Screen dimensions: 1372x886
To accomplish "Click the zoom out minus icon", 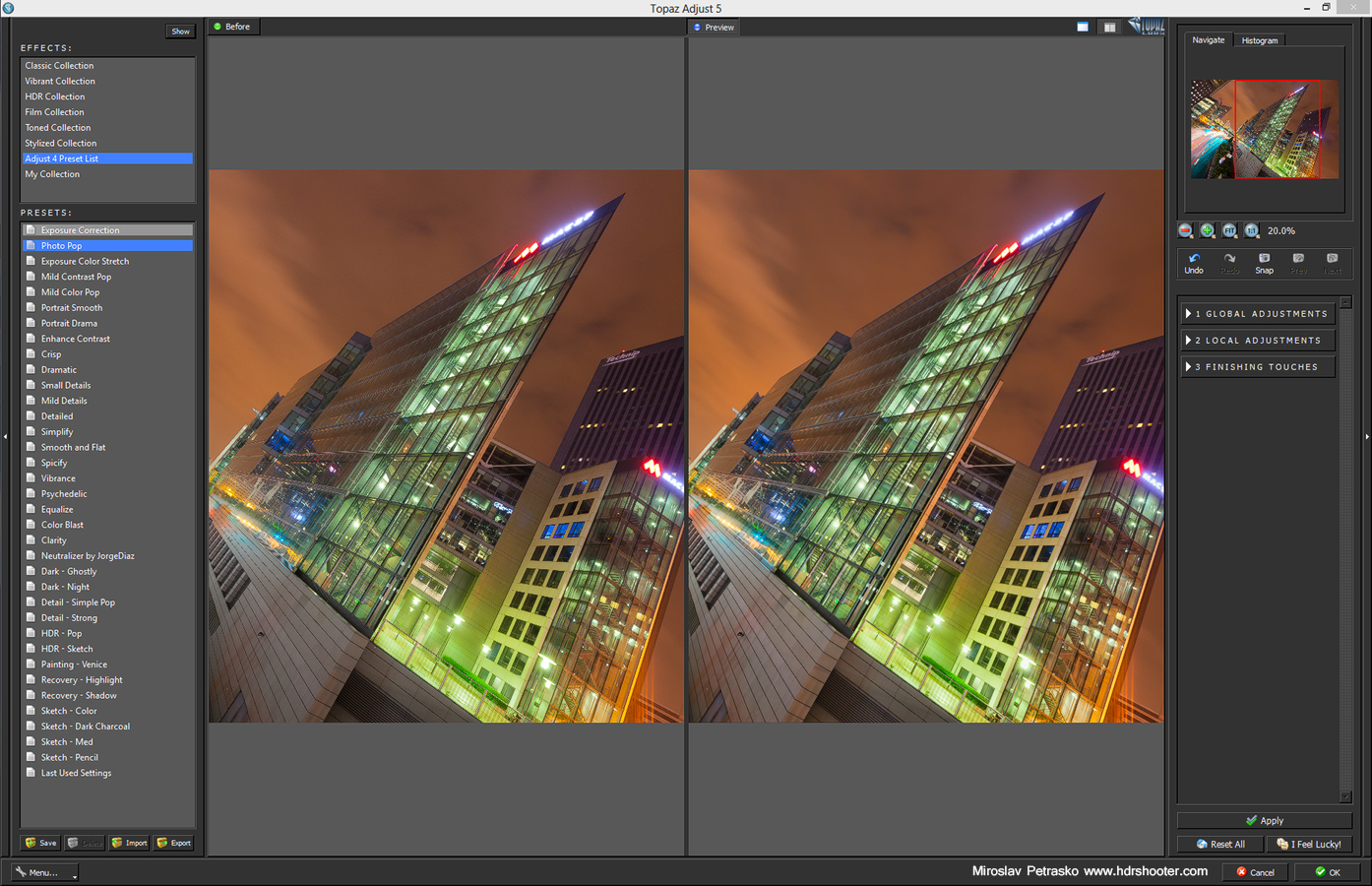I will coord(1185,230).
